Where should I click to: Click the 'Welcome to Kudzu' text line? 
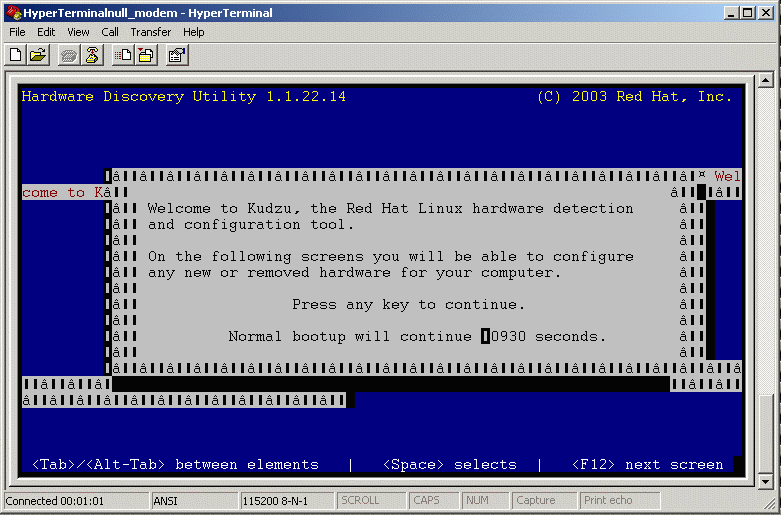[390, 208]
